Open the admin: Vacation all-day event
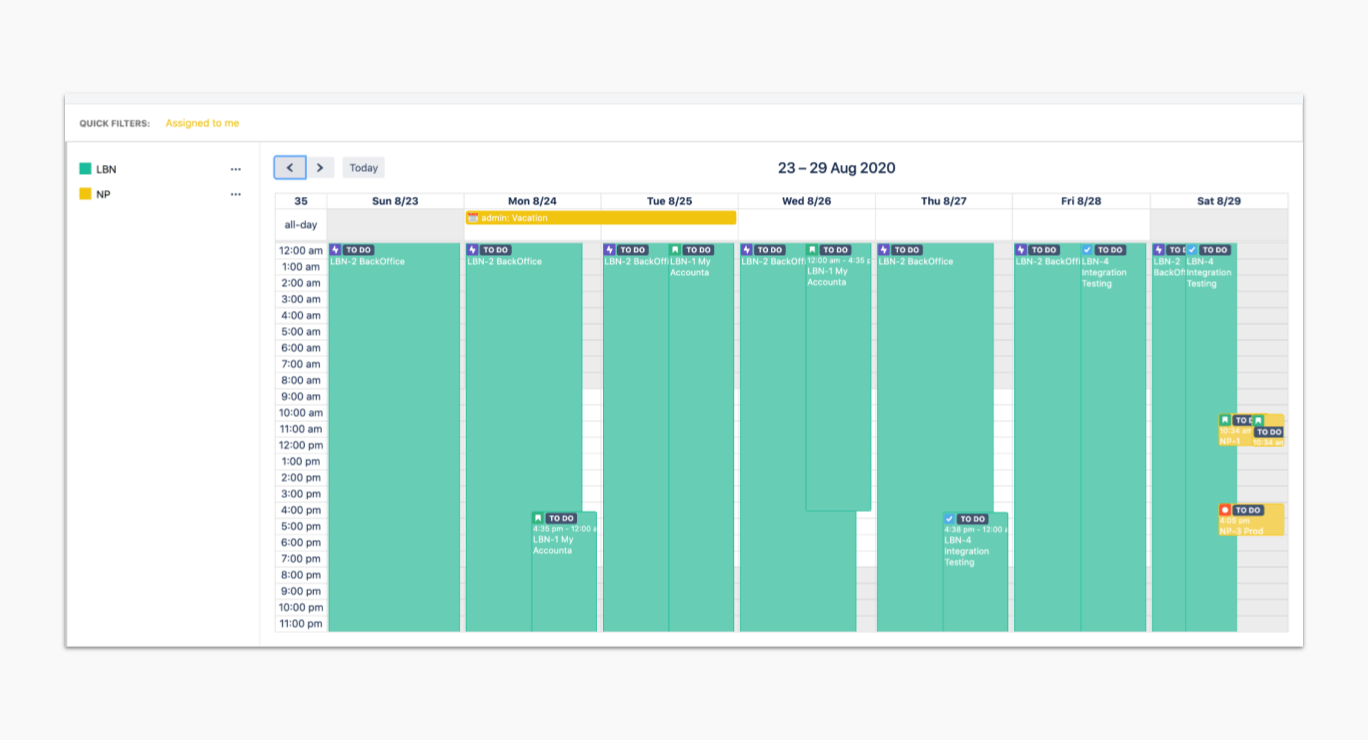The width and height of the screenshot is (1368, 740). coord(600,218)
